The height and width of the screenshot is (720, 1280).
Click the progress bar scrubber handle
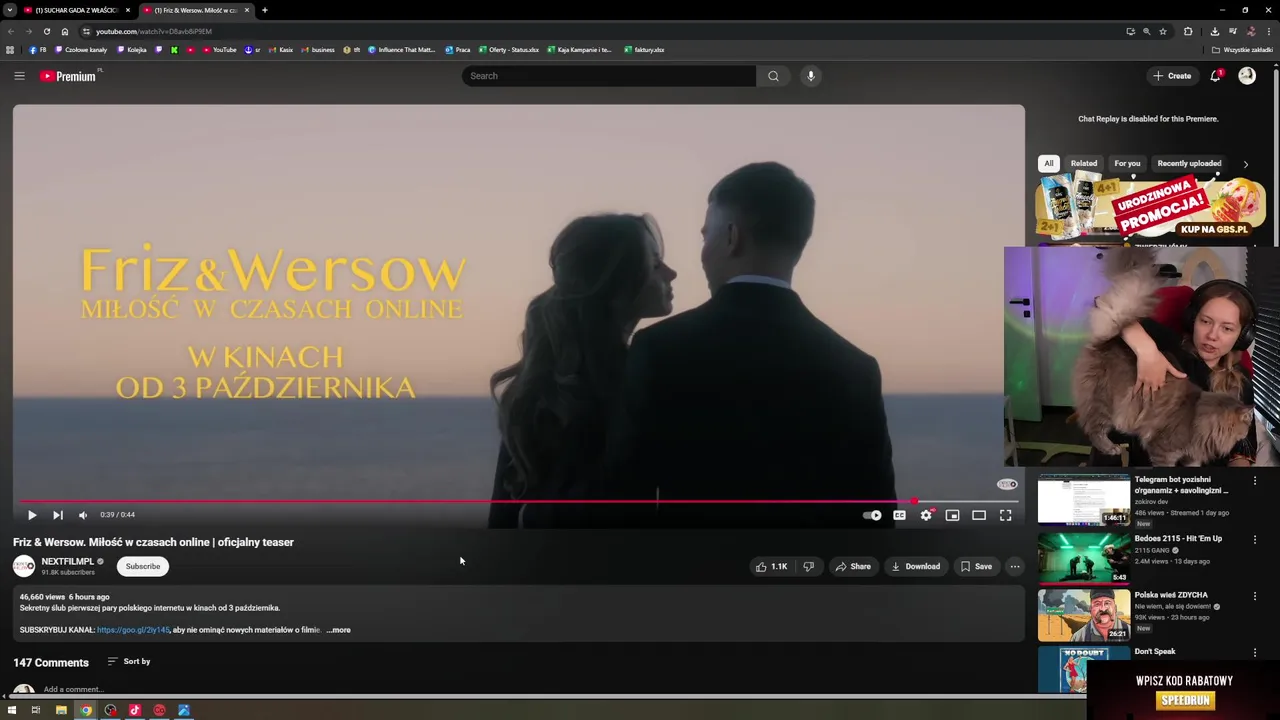click(x=914, y=501)
